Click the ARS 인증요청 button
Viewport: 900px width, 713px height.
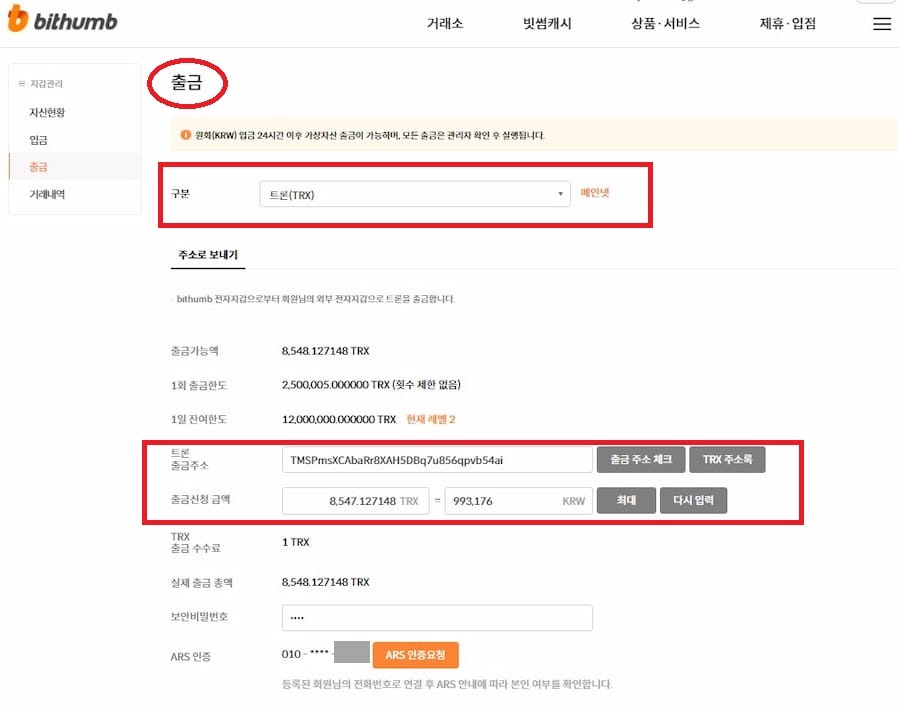pos(416,655)
